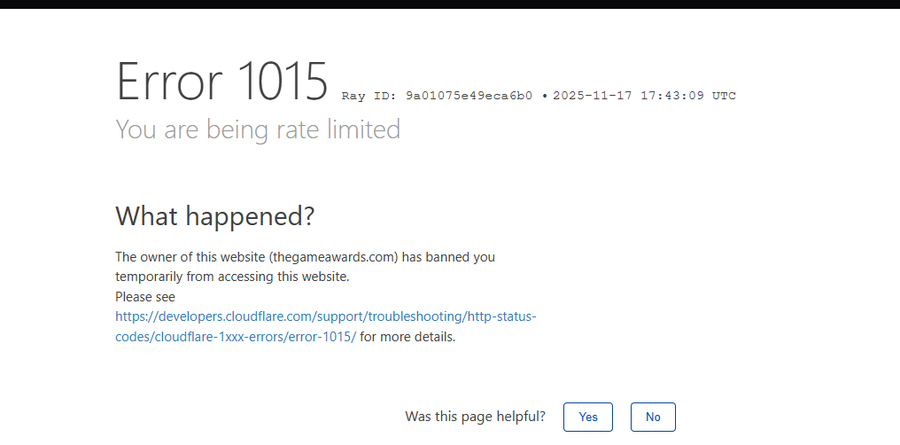The height and width of the screenshot is (445, 900).
Task: Open the developers.cloudflare.com troubleshooting link
Action: (x=326, y=316)
